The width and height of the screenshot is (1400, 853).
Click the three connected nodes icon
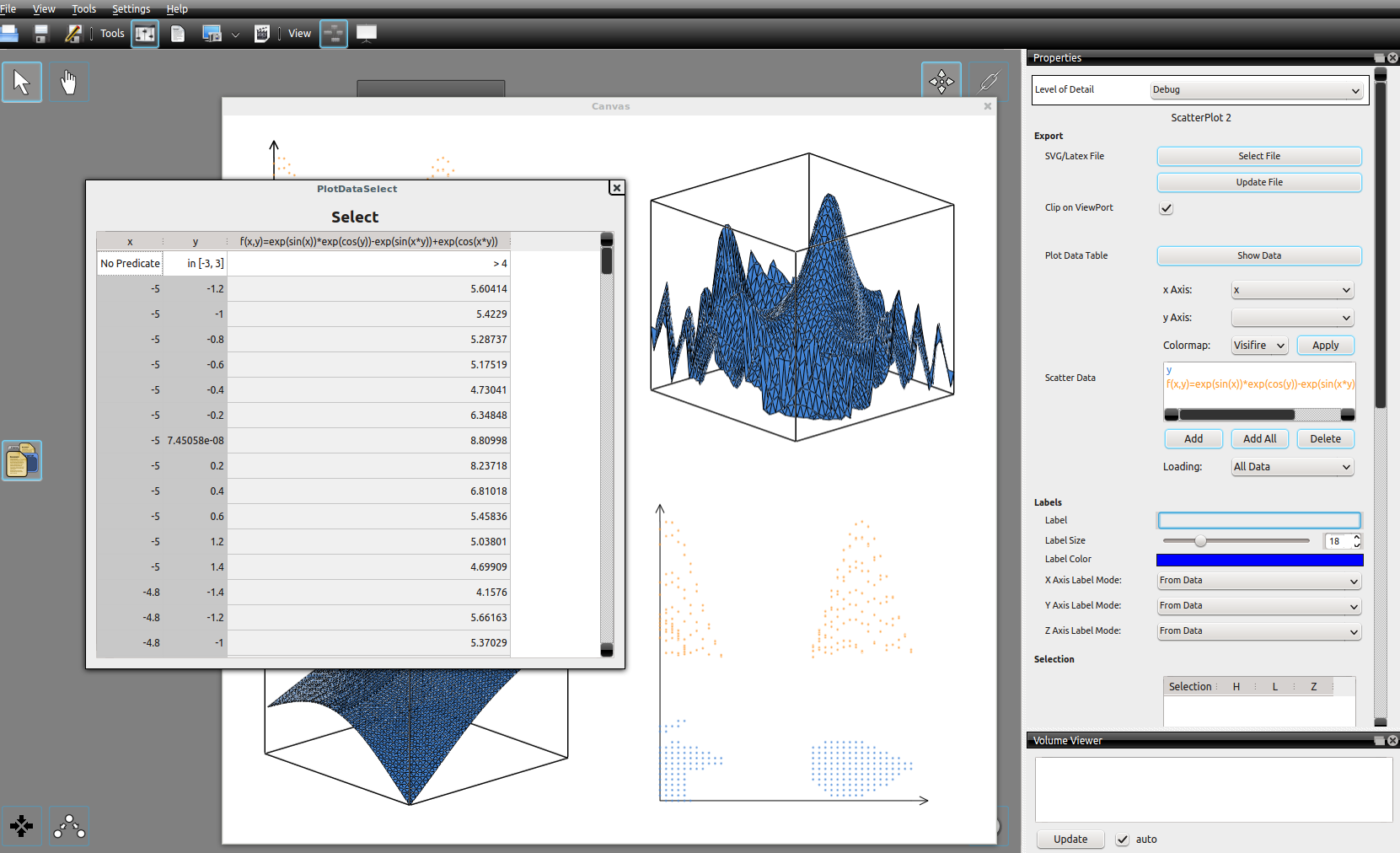69,826
